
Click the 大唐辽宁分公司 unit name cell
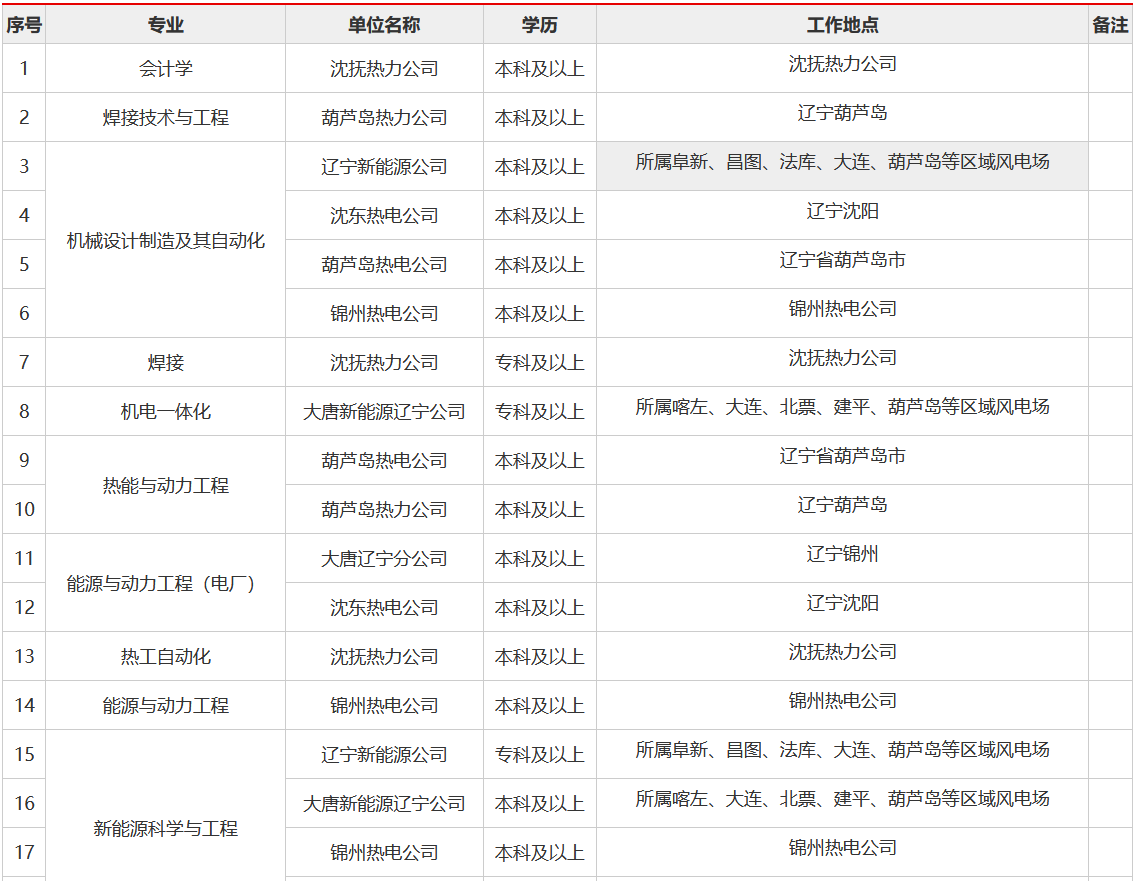(x=384, y=559)
